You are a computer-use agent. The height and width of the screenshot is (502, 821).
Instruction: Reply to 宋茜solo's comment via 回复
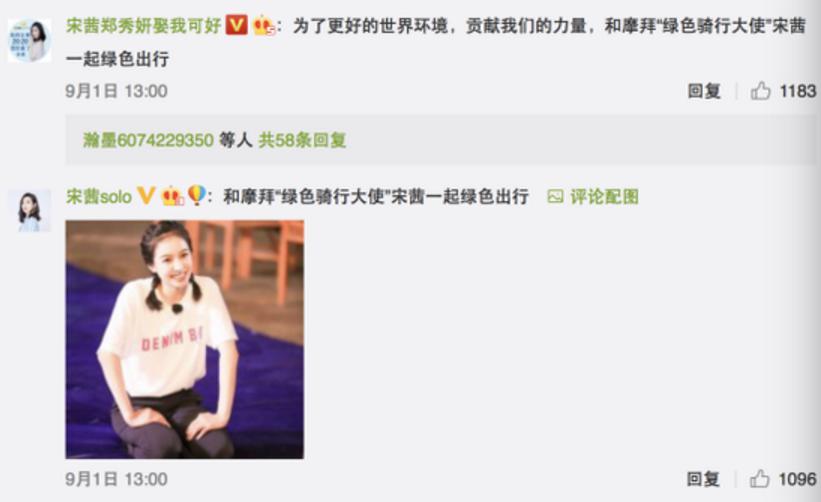[x=703, y=478]
